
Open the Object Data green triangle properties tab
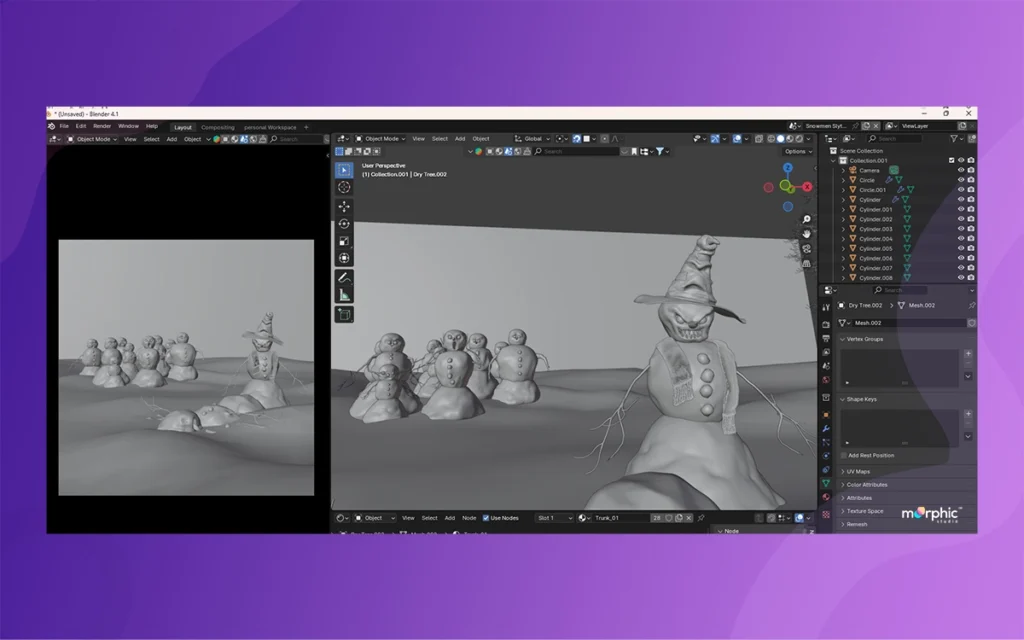coord(826,483)
